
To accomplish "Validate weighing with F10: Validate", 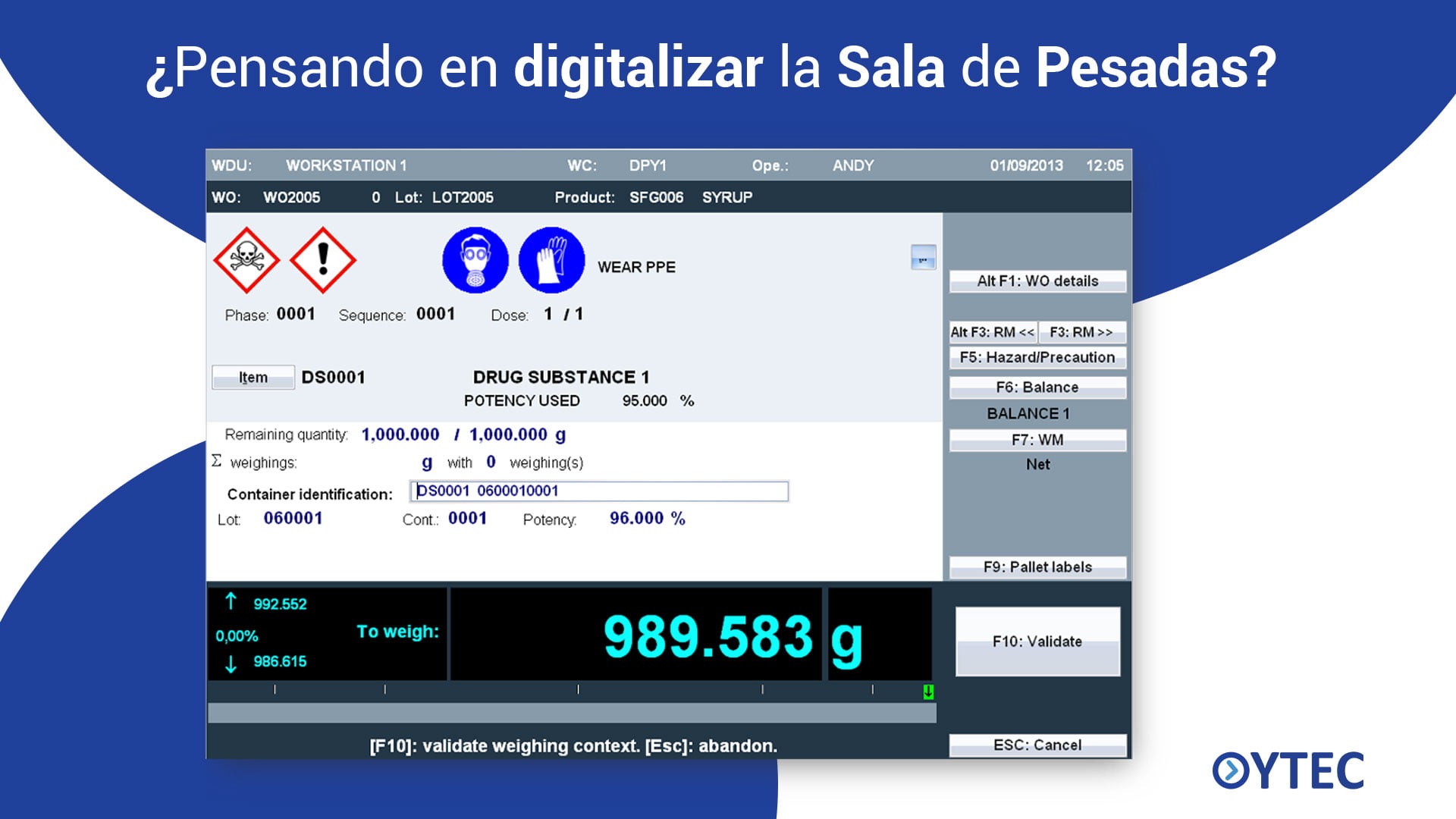I will tap(1037, 642).
